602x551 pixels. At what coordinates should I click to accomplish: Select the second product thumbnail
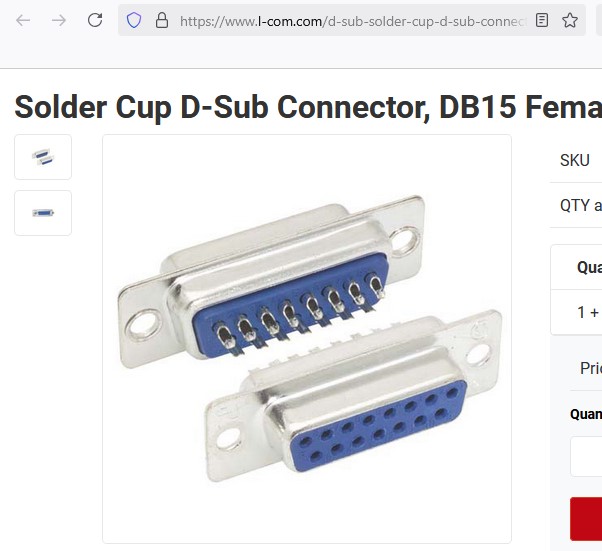[43, 213]
